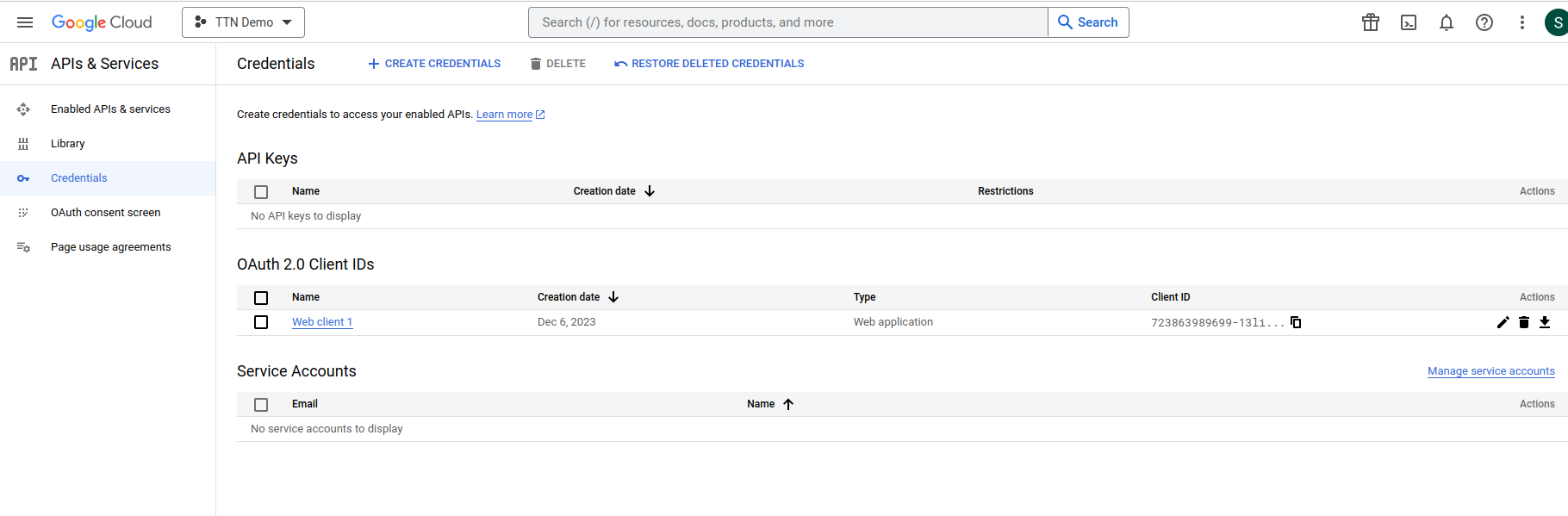
Task: Click the client ID value 723863989699-13li...
Action: click(1217, 323)
